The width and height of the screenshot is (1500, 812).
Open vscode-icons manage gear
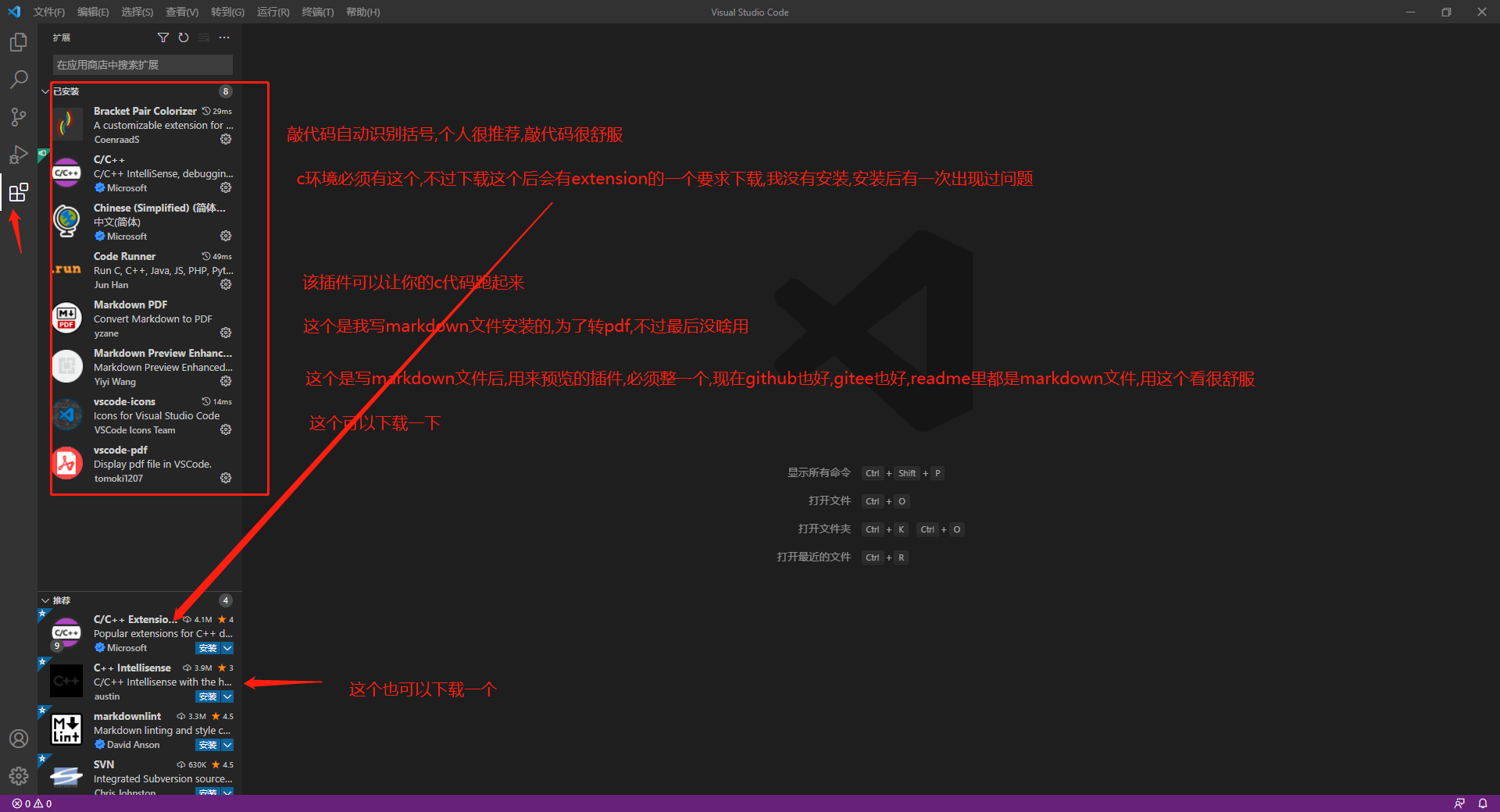click(x=226, y=429)
